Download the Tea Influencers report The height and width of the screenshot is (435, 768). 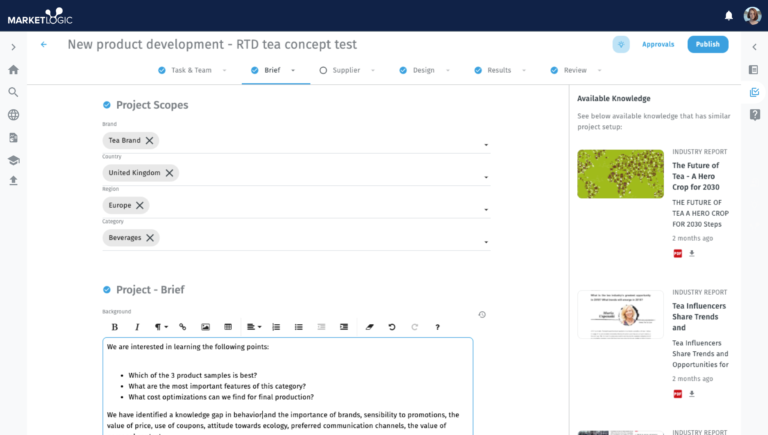692,393
